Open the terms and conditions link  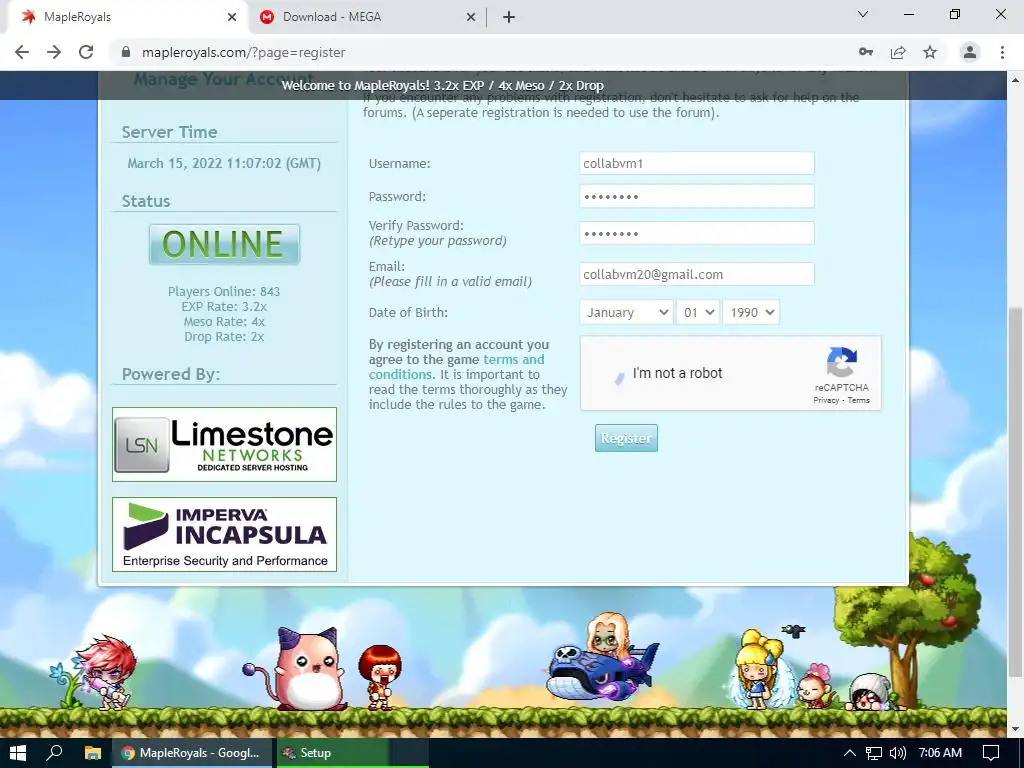[456, 367]
